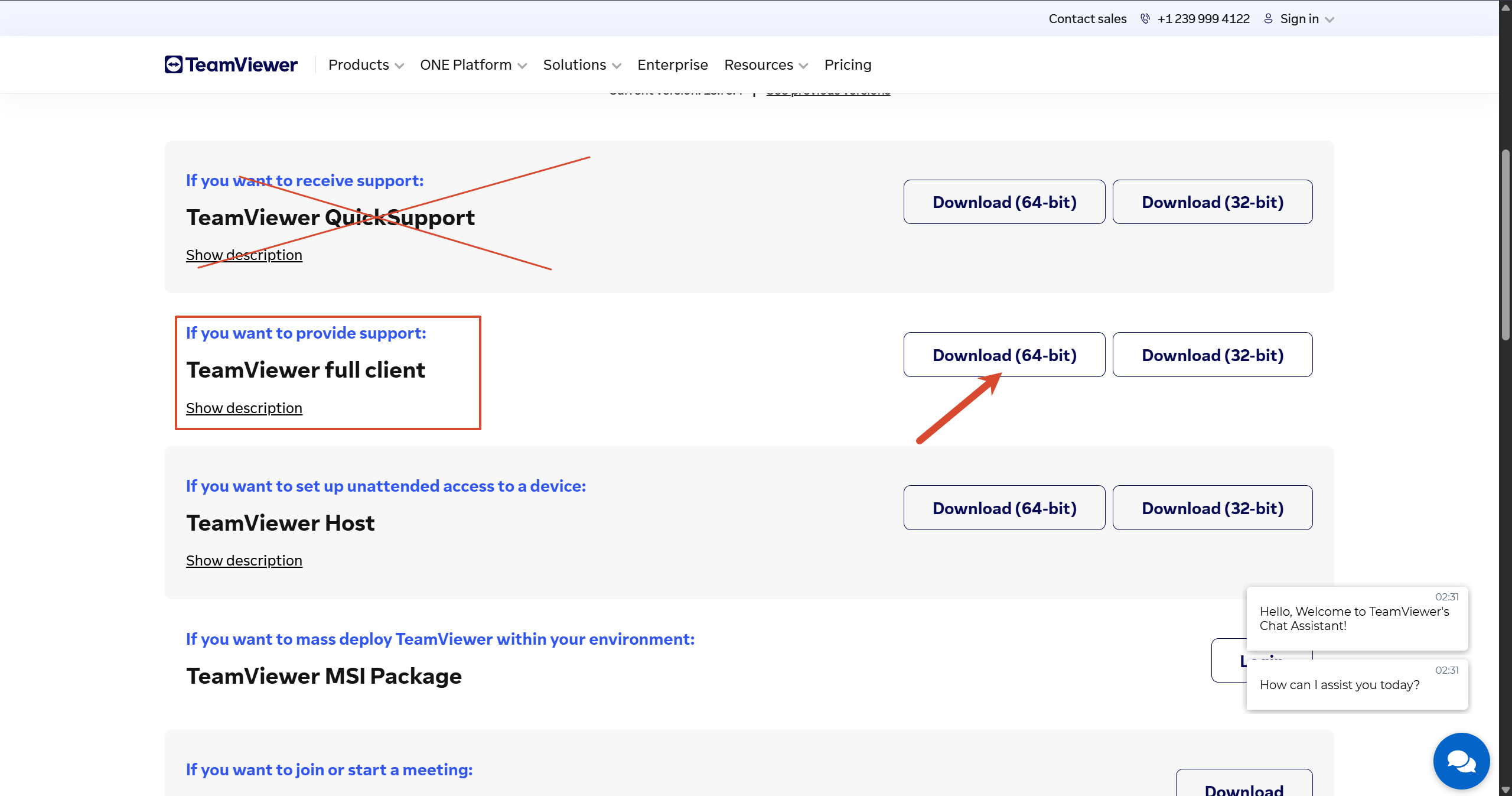This screenshot has height=796, width=1512.
Task: Click the TeamViewer logo
Action: [x=231, y=64]
